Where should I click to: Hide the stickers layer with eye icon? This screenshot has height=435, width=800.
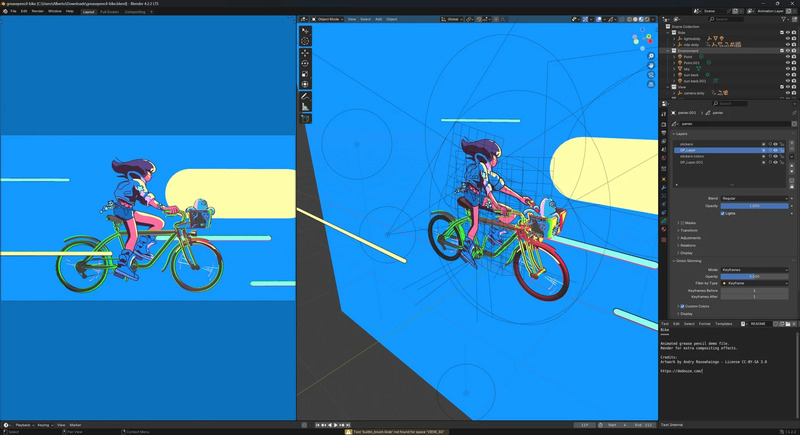(775, 144)
